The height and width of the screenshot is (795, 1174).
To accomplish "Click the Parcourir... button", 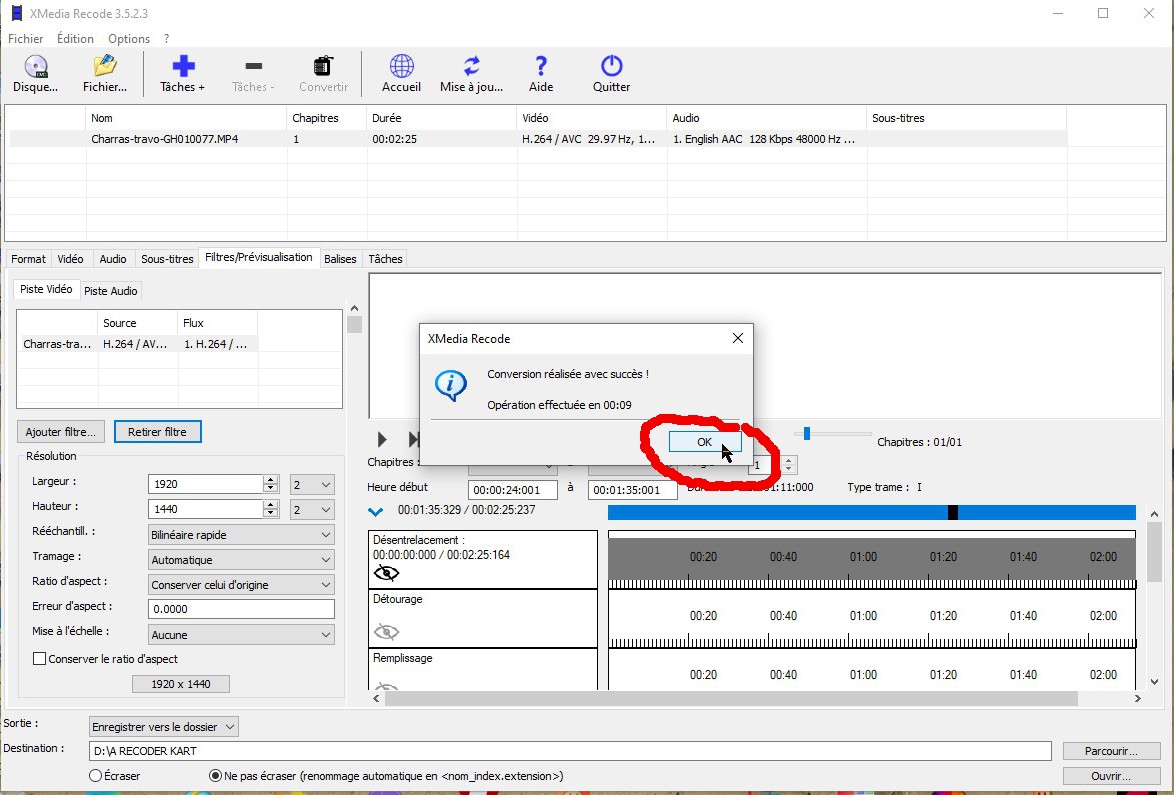I will tap(1111, 751).
